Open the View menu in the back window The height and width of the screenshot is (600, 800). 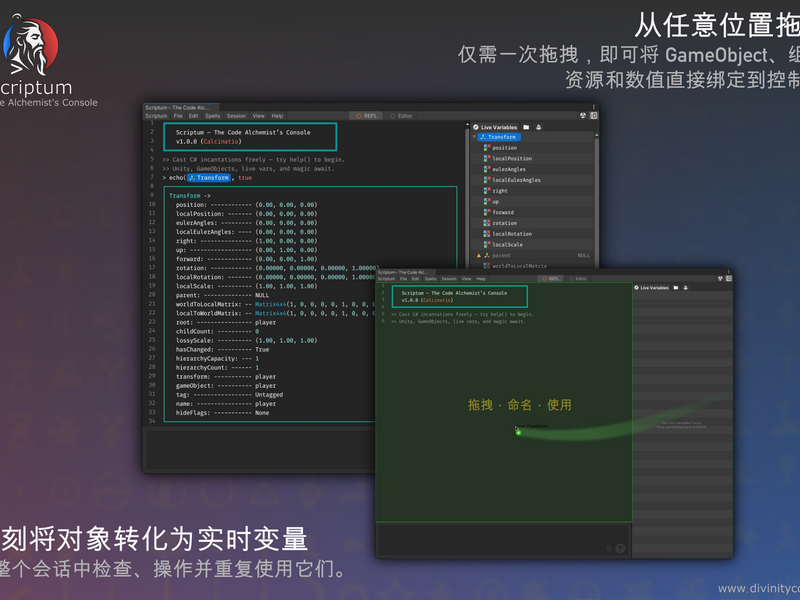coord(259,116)
